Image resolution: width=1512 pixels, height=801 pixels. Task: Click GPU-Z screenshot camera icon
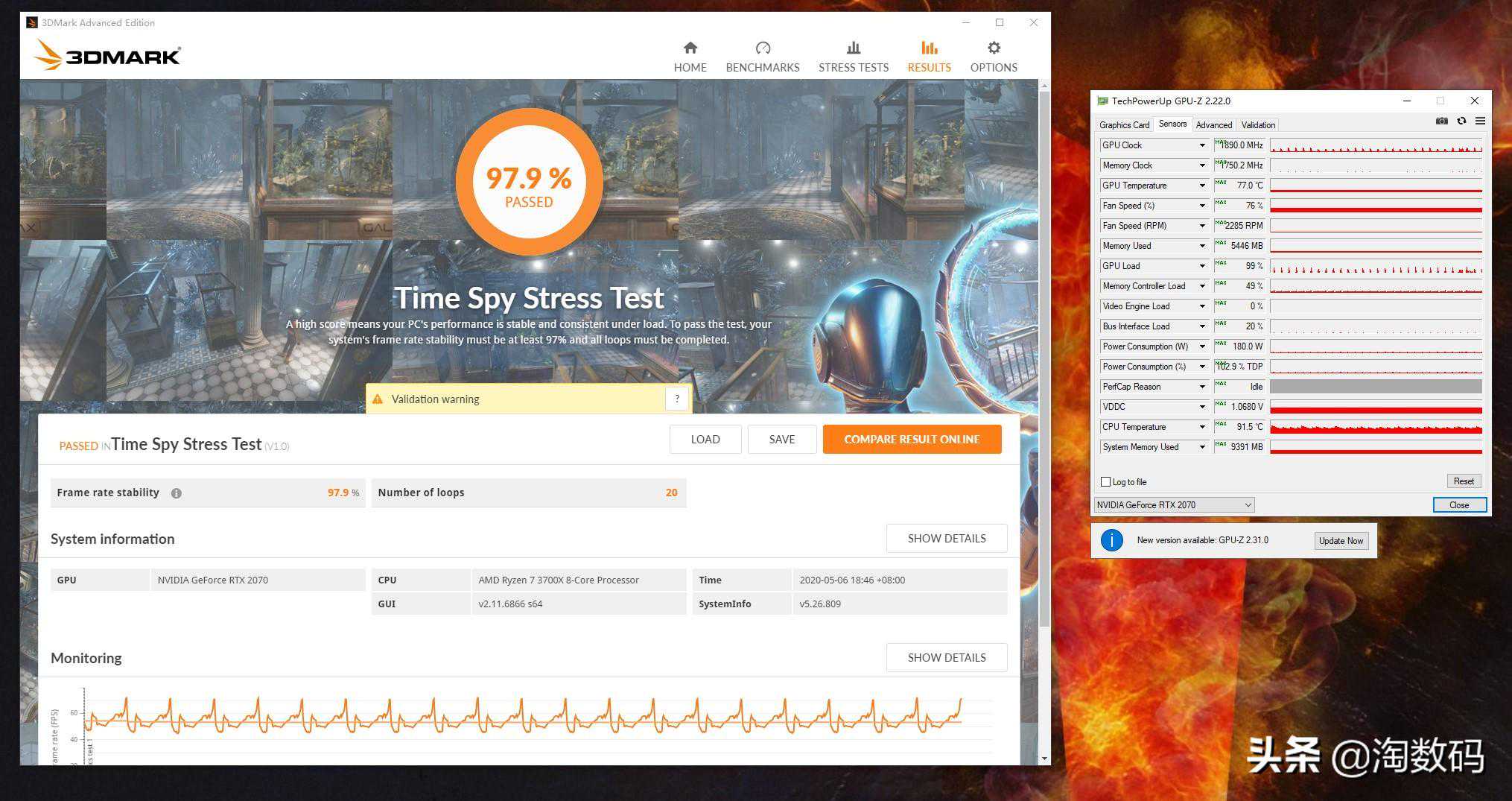point(1442,121)
